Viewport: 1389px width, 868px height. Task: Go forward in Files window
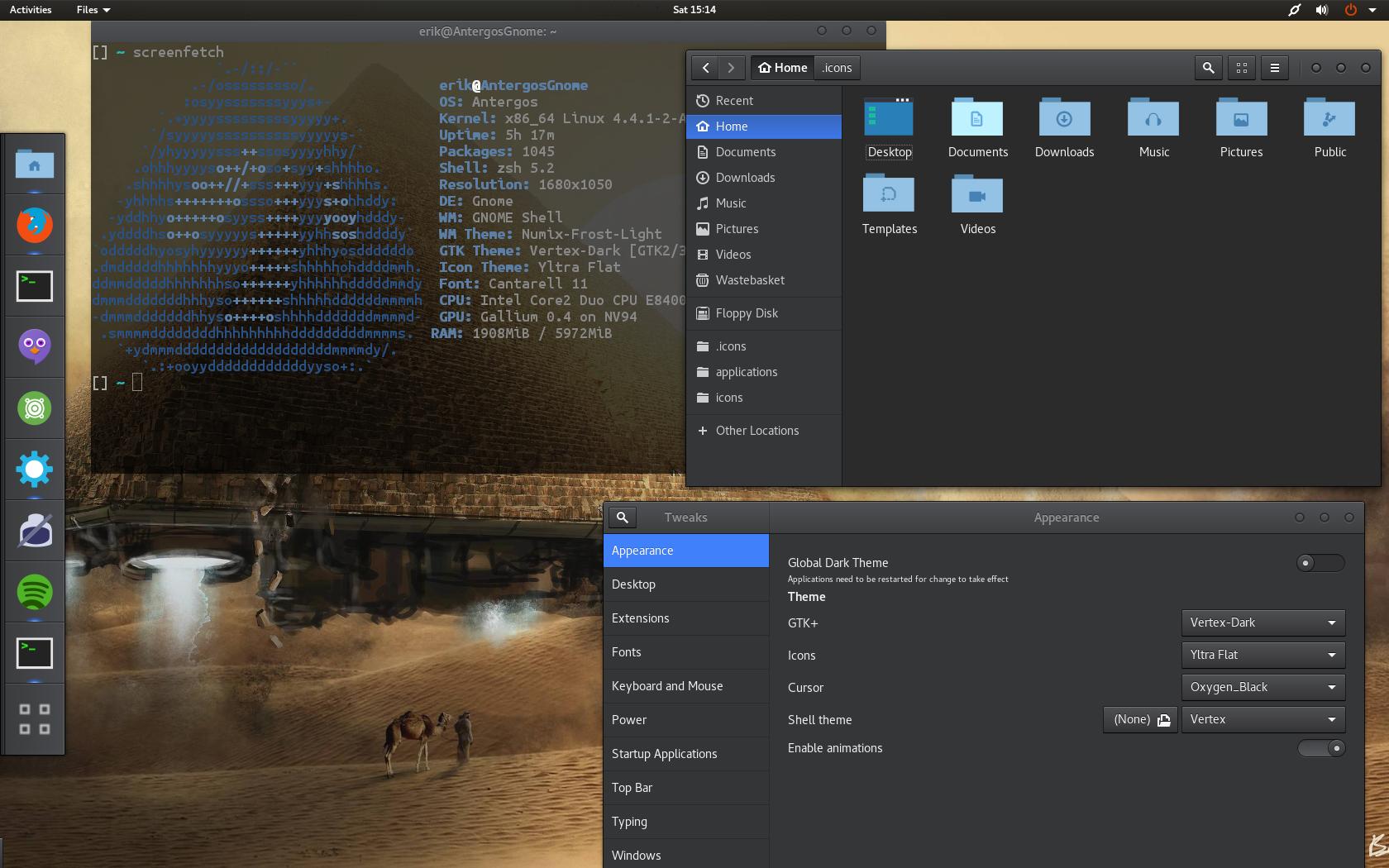click(x=731, y=68)
